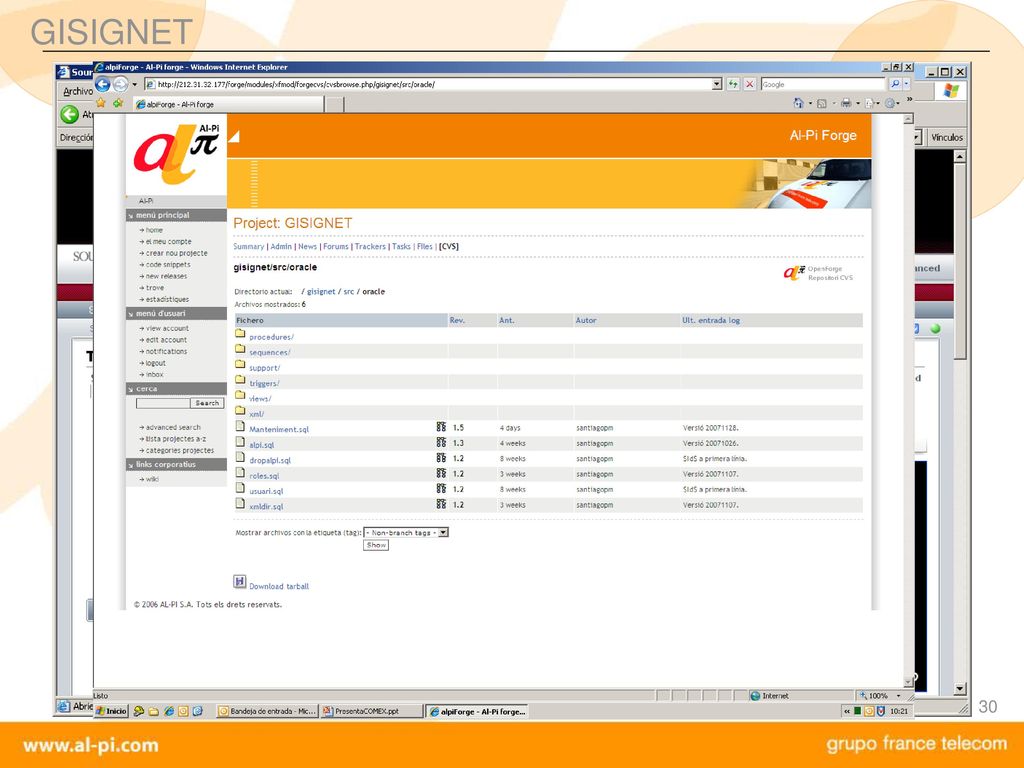This screenshot has height=768, width=1024.
Task: Click the Show button under tag selector
Action: pyautogui.click(x=376, y=545)
